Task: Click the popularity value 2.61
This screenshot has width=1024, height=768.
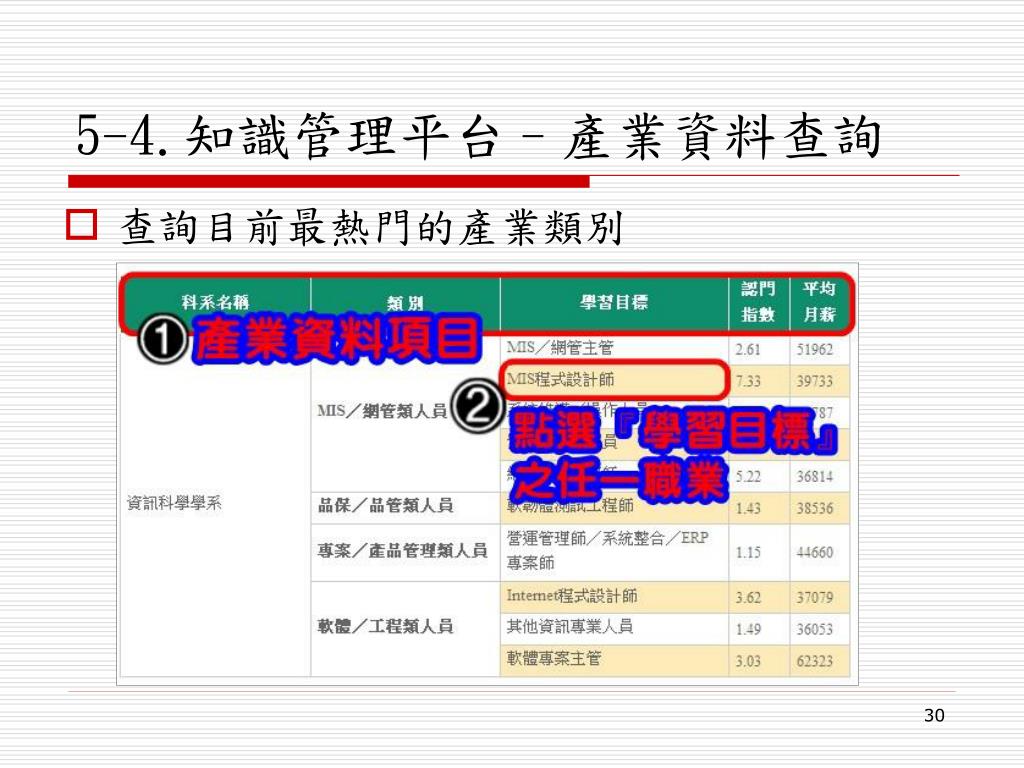Action: tap(748, 349)
